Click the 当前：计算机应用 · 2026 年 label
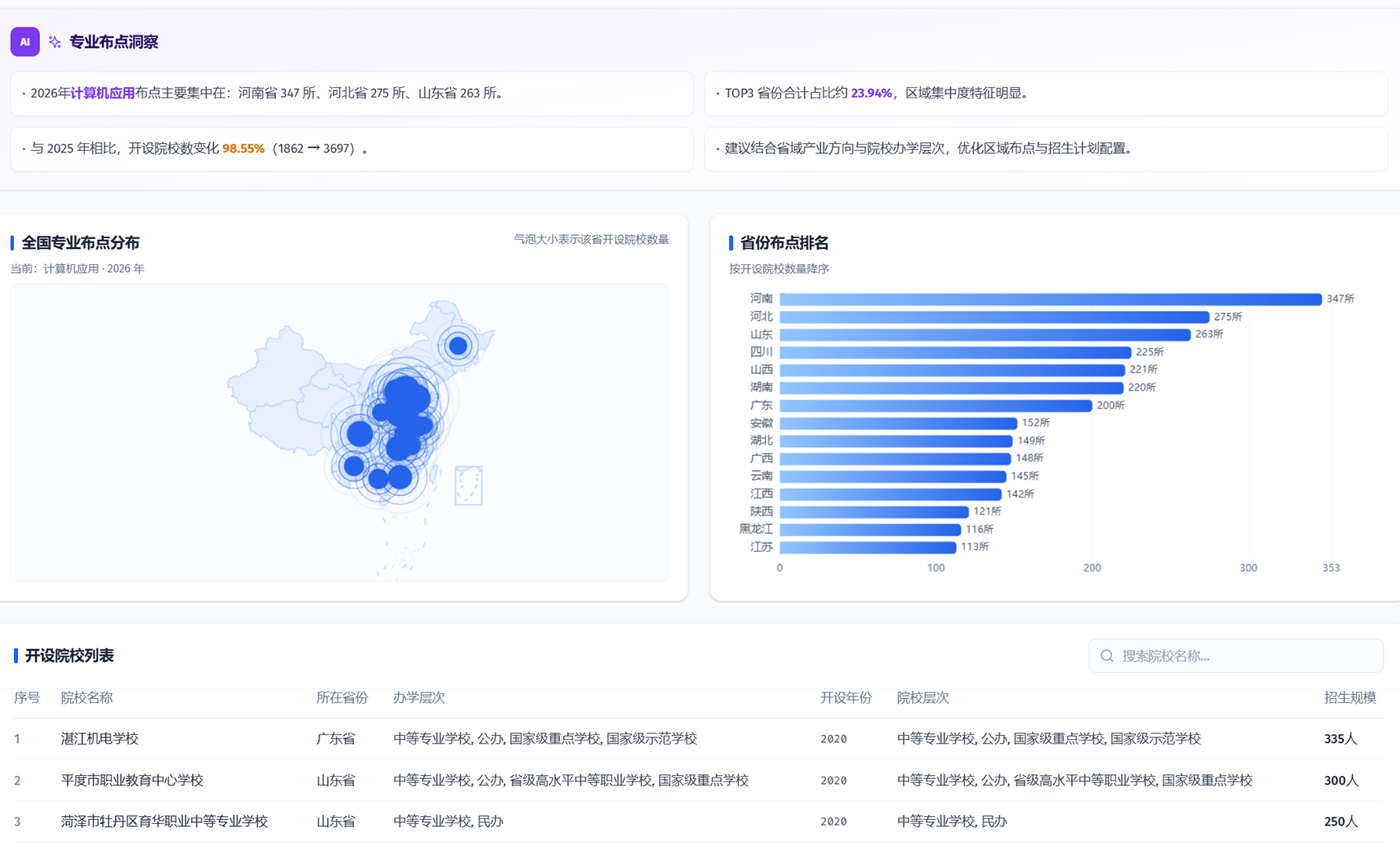The height and width of the screenshot is (849, 1400). (x=76, y=268)
